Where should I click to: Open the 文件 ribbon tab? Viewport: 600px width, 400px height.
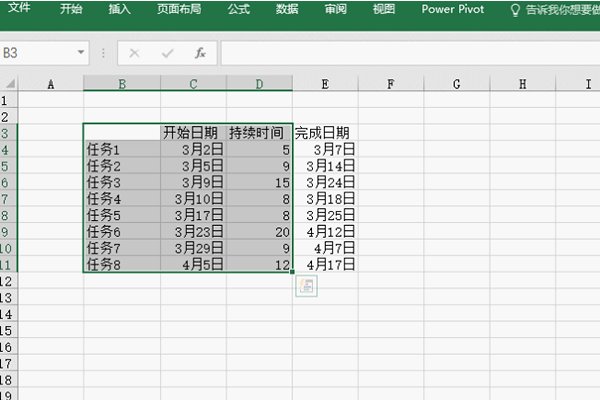(19, 8)
